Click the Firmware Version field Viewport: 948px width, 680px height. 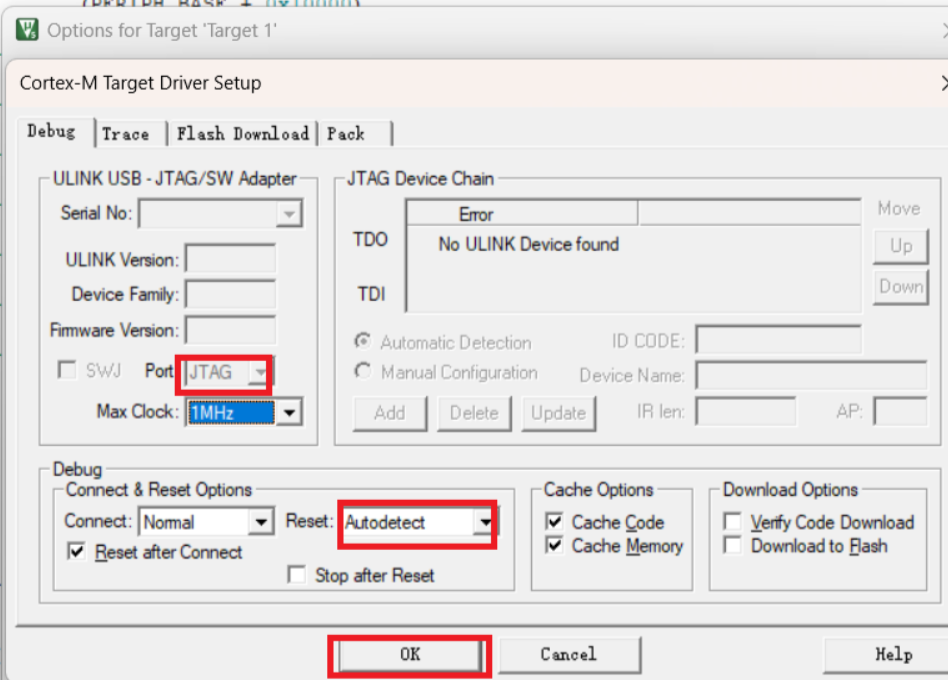click(230, 330)
